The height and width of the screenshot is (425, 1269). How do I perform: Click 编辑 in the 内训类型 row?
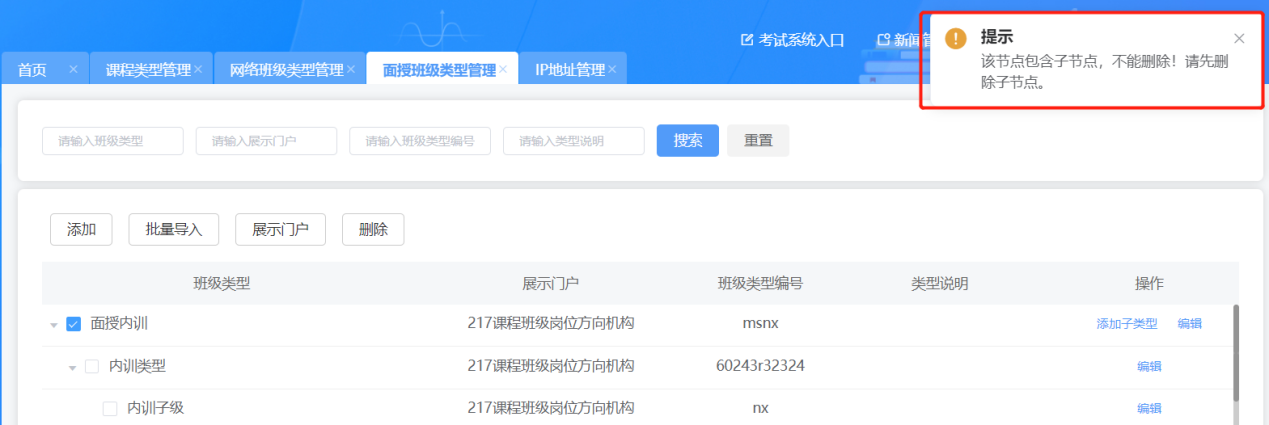click(x=1149, y=367)
